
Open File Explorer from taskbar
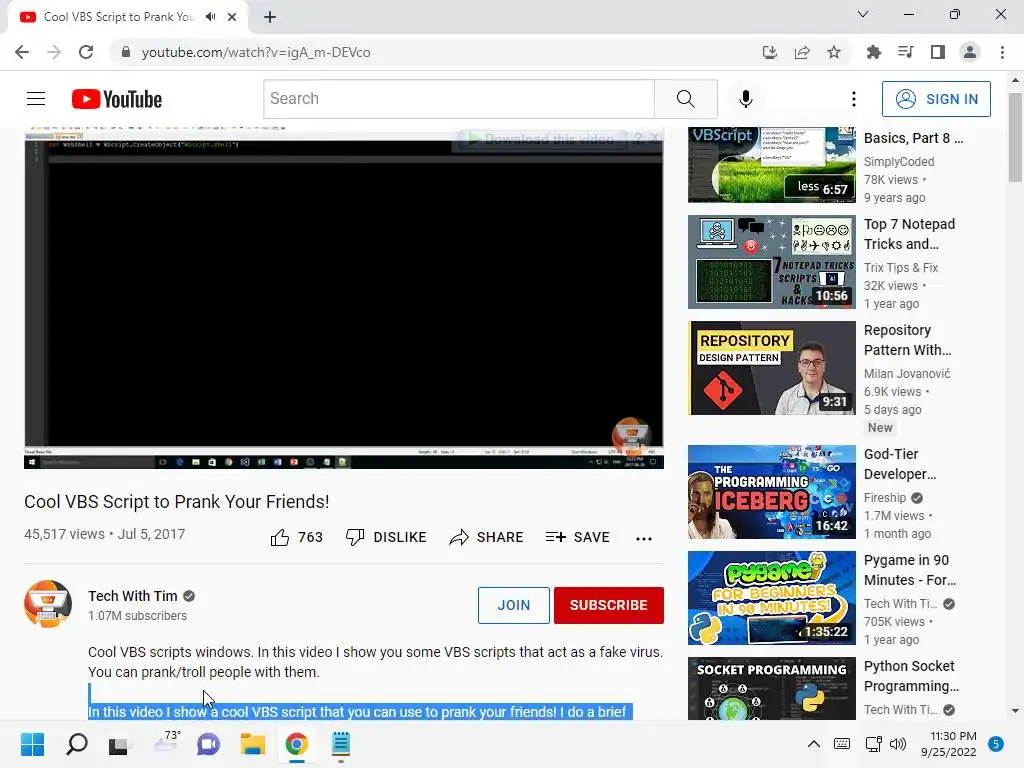pos(253,744)
